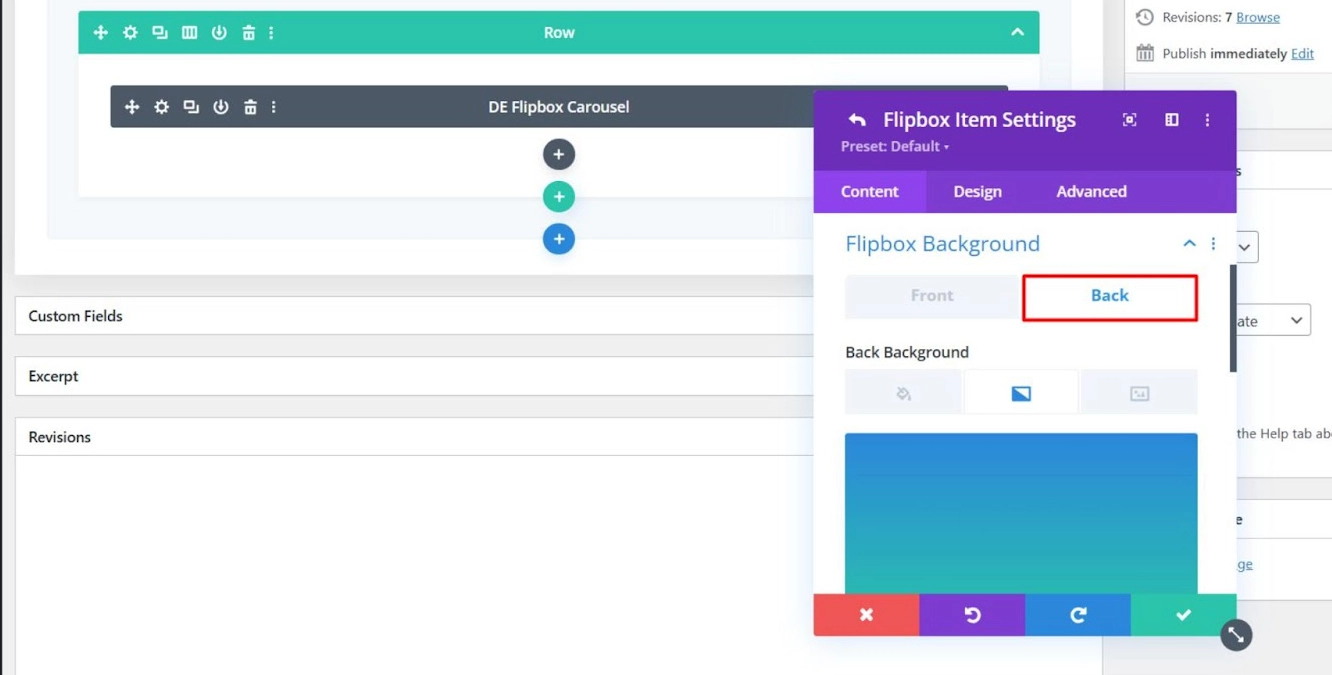The image size is (1332, 675).
Task: Duplicate the Row with its clone icon
Action: (160, 33)
